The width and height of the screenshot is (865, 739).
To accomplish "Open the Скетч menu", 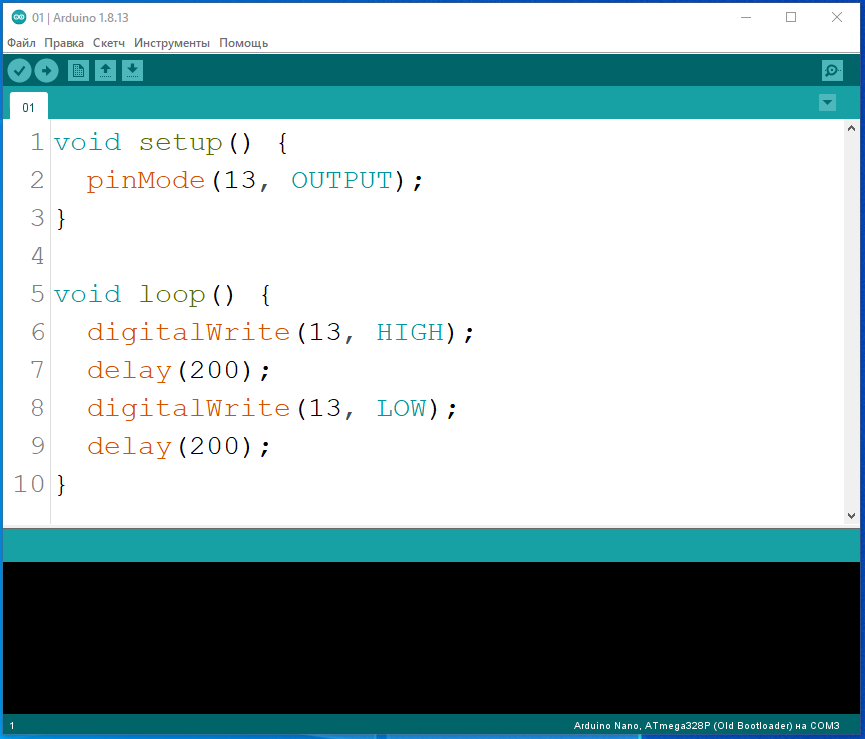I will coord(109,43).
